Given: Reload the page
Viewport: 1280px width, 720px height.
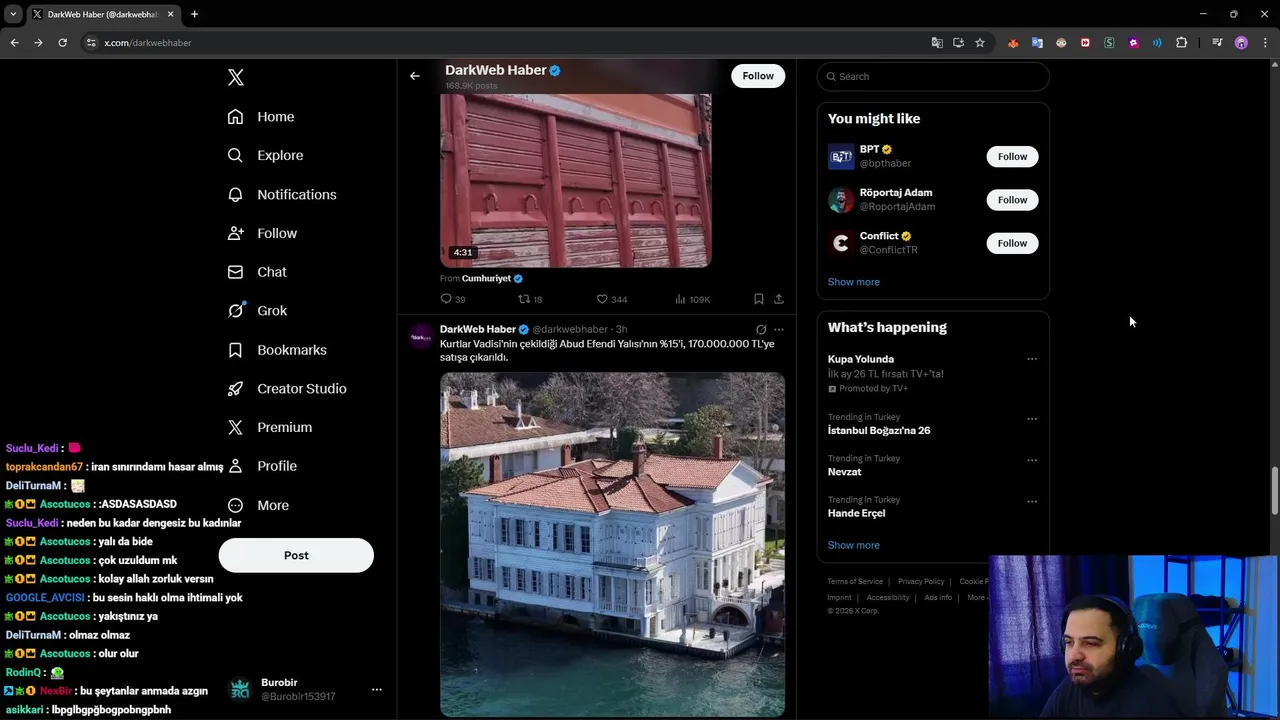Looking at the screenshot, I should tap(62, 42).
